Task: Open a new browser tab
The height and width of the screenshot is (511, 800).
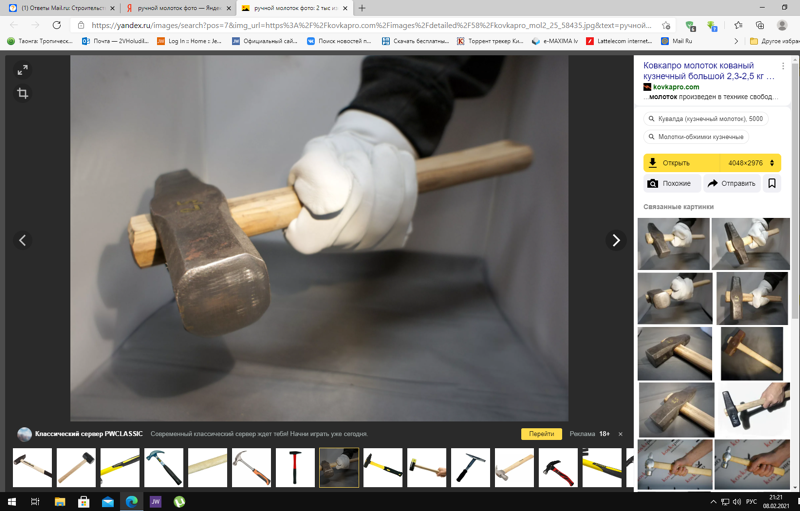Action: [x=362, y=8]
